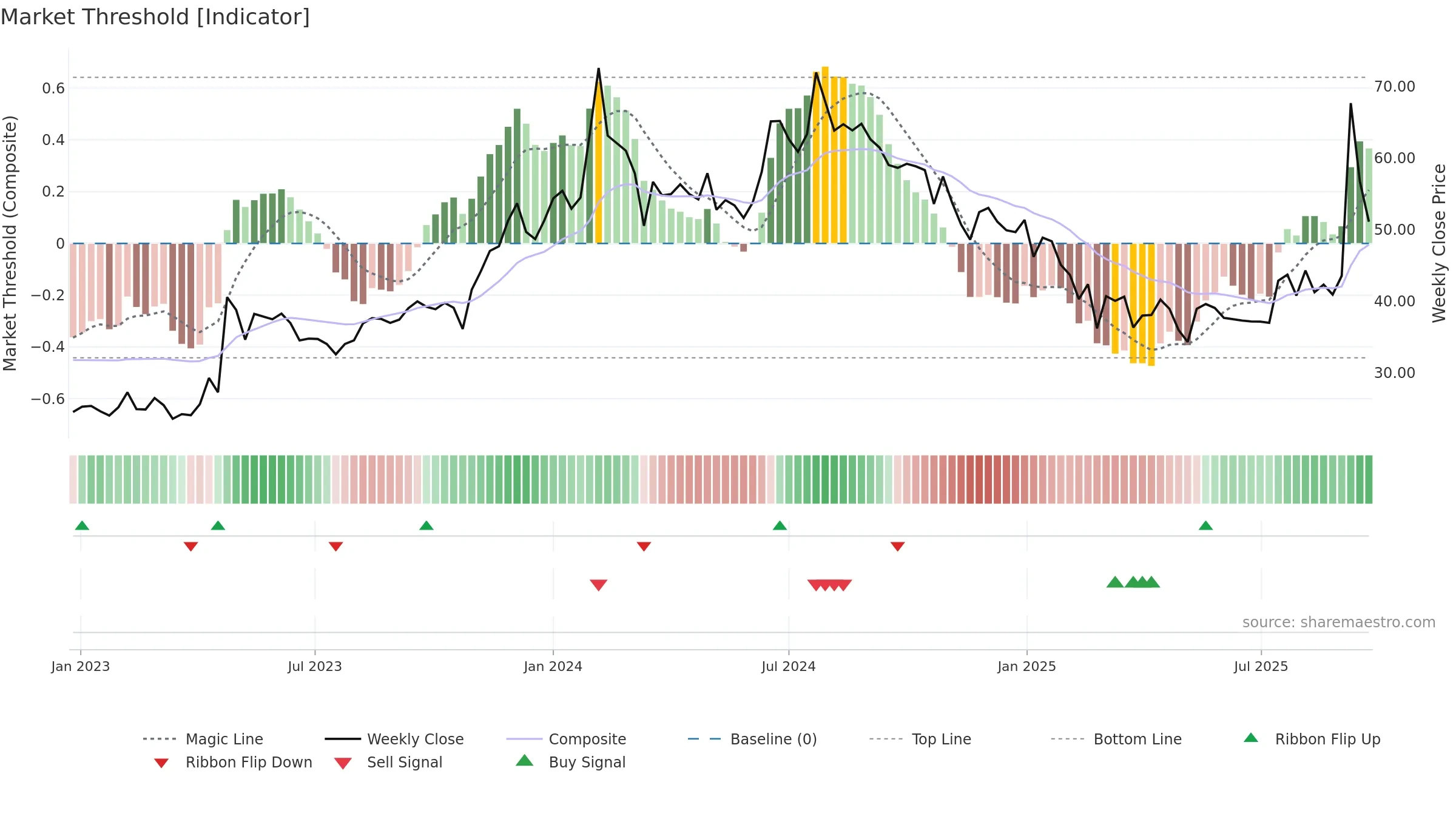Click the −0.2 left axis tick label
Viewport: 1456px width, 819px height.
(48, 295)
